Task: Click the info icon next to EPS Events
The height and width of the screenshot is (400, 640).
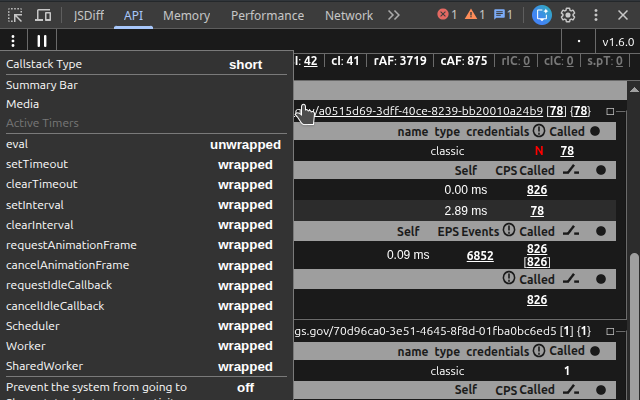Action: [x=509, y=230]
